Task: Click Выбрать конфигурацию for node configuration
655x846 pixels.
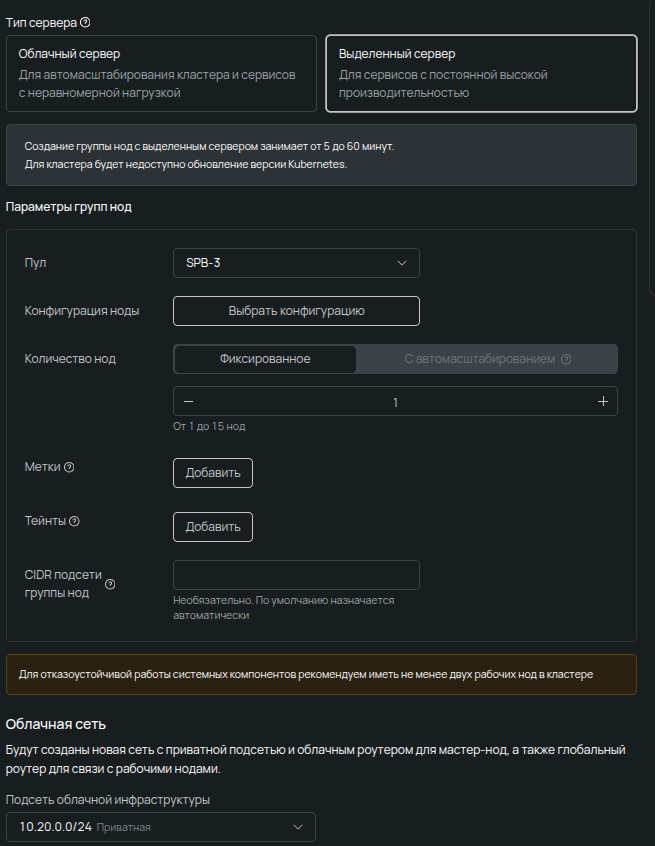Action: (x=296, y=311)
